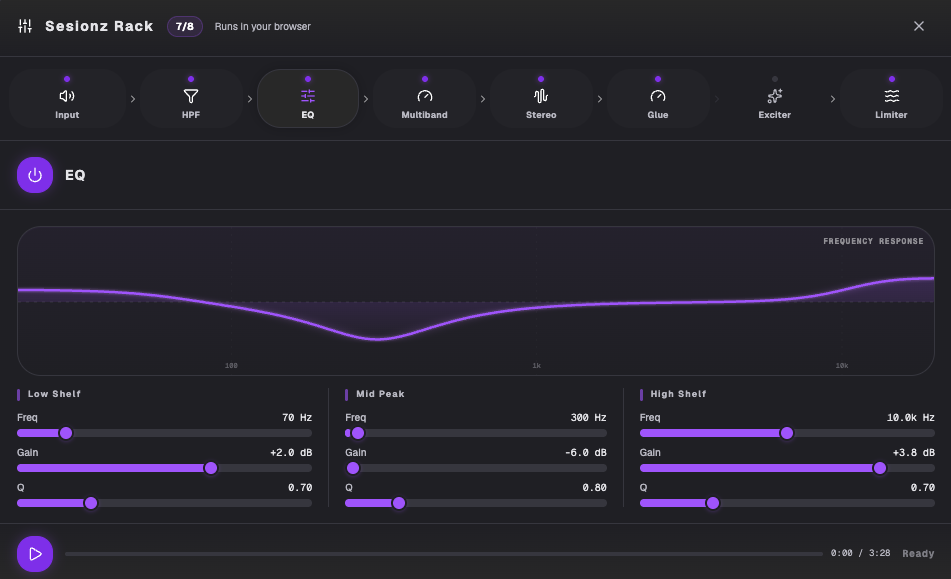Click the 0.80 Mid Peak Q value
The image size is (951, 579).
click(x=594, y=487)
